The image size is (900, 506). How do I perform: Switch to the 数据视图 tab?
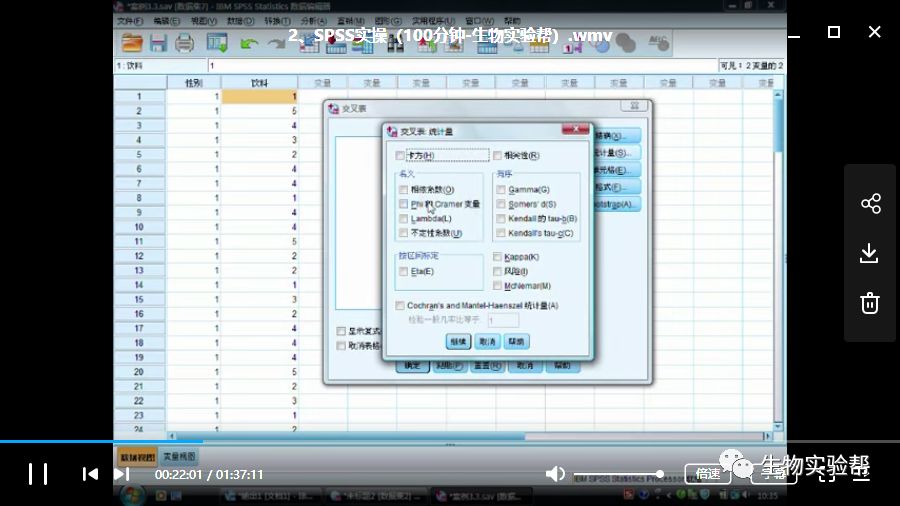[137, 457]
